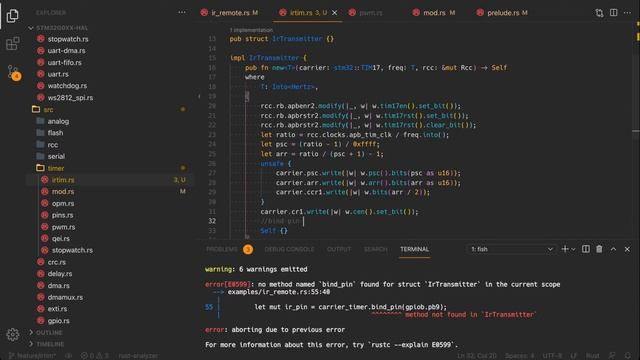Select irtim.rs in the timer folder
The height and width of the screenshot is (360, 640).
[63, 180]
